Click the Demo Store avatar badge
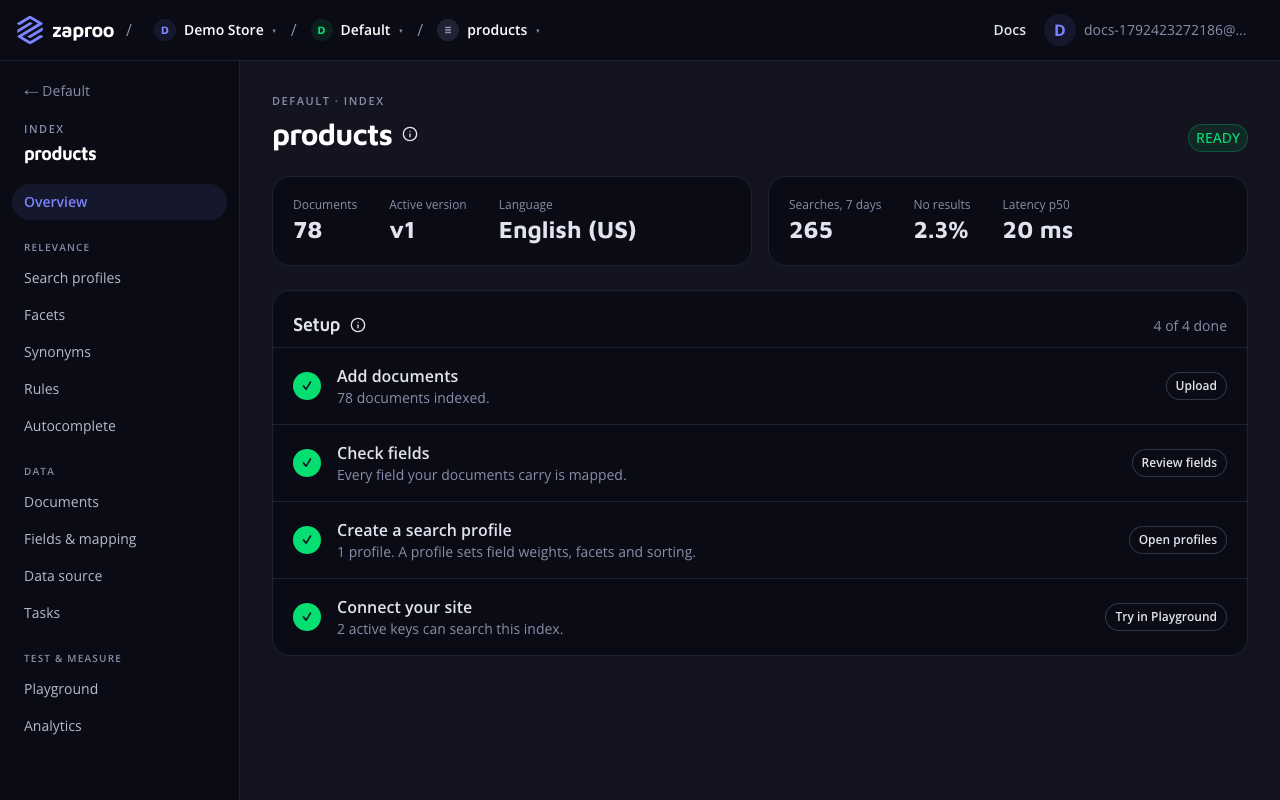This screenshot has height=800, width=1280. point(165,30)
